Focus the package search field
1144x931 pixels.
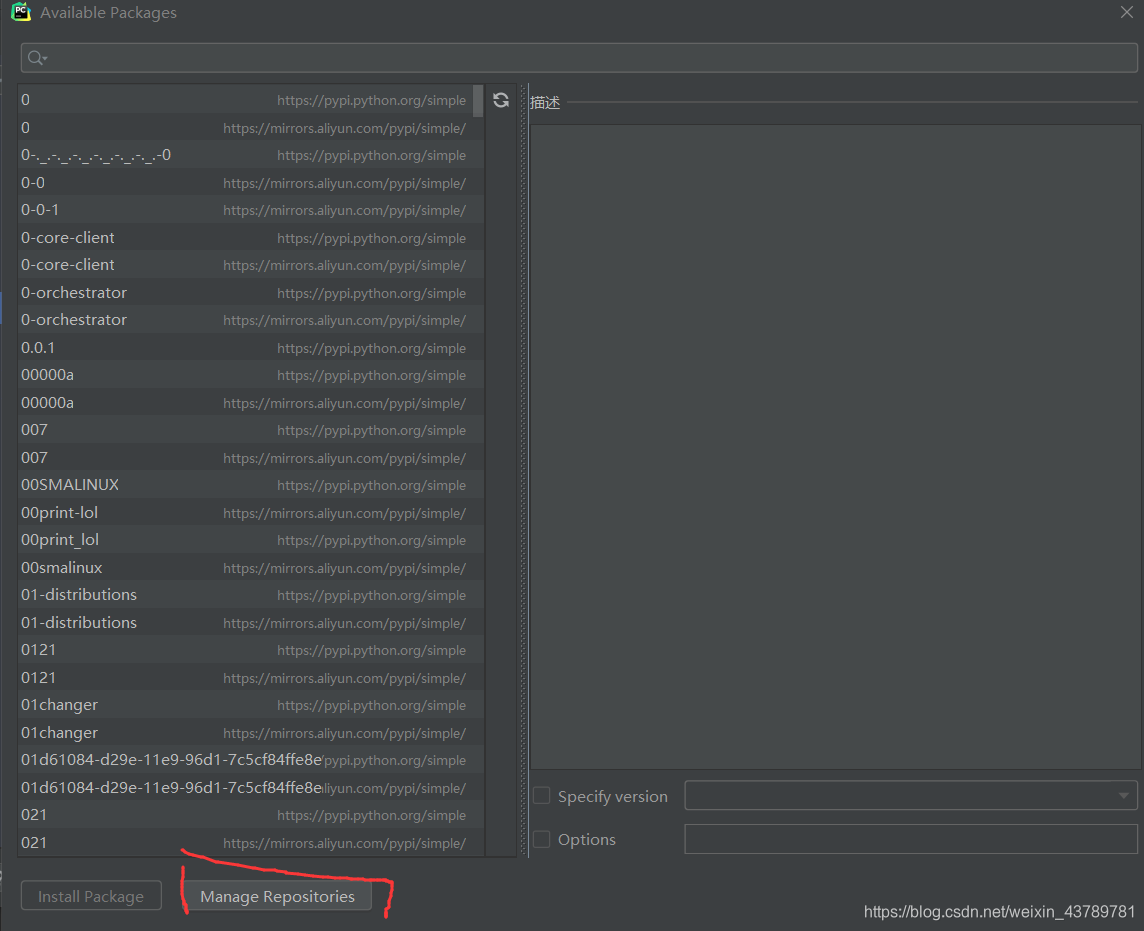tap(579, 58)
